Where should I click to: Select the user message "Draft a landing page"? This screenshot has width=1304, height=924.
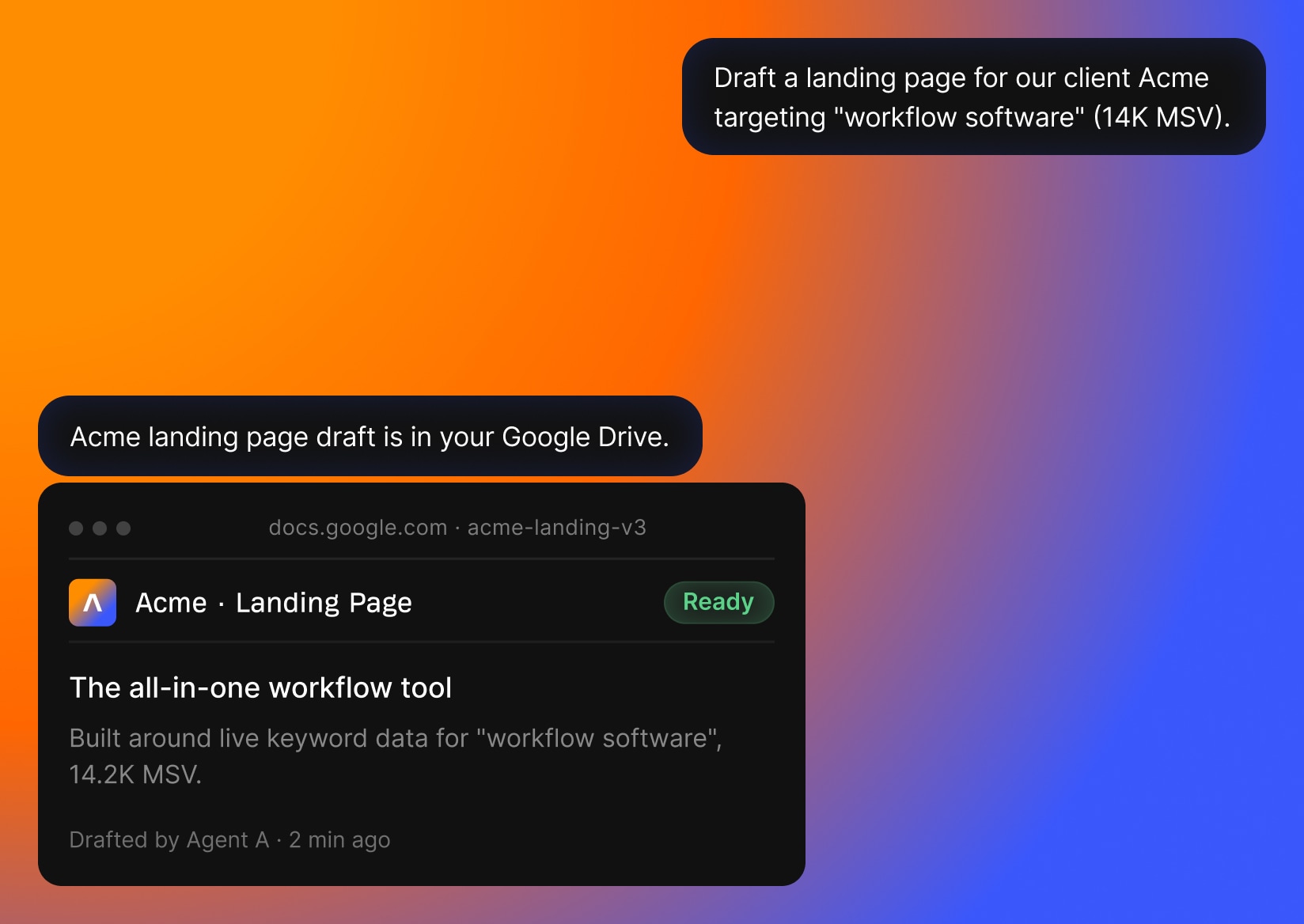pos(973,97)
